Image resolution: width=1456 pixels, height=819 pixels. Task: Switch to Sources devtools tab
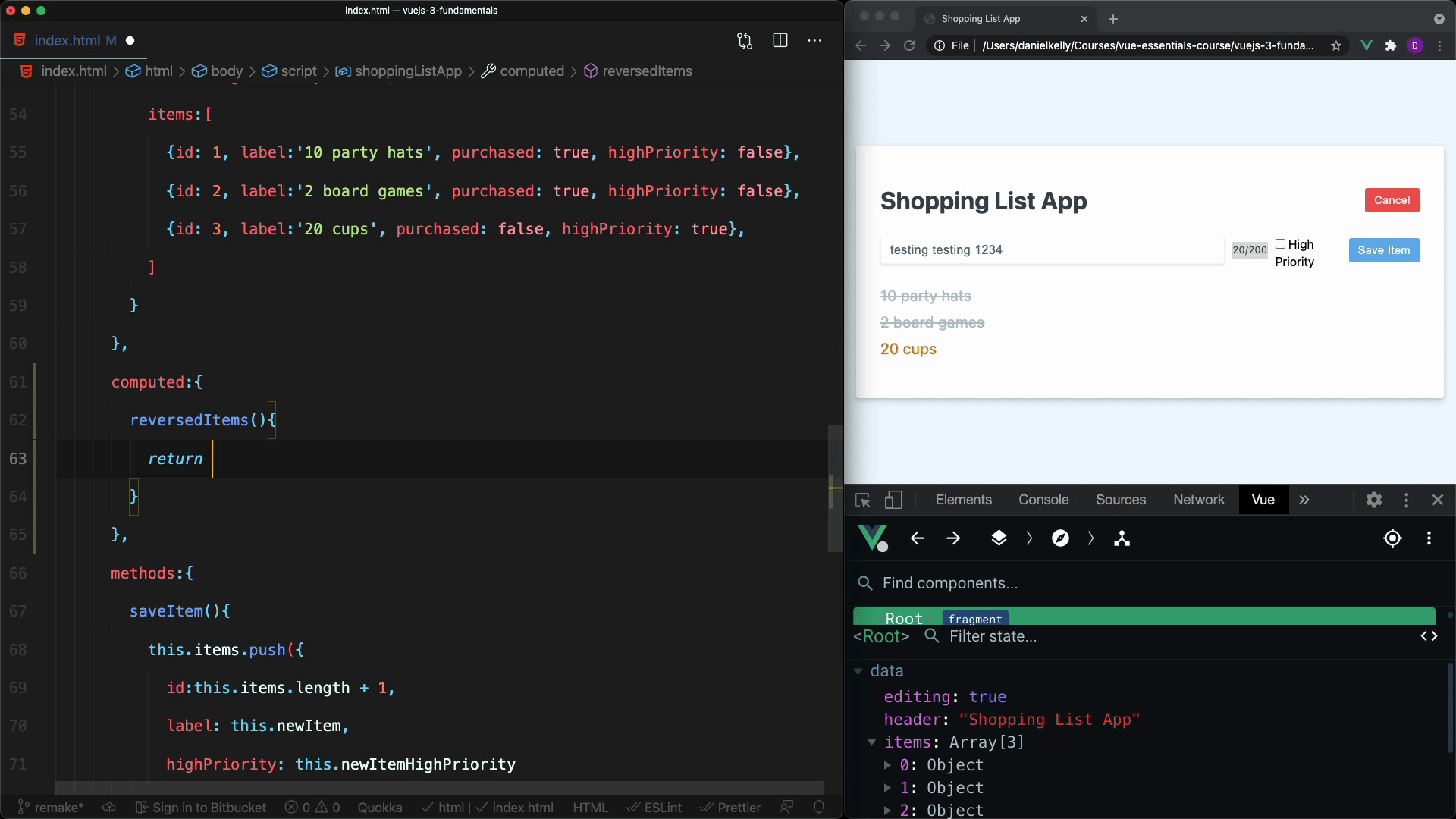1121,500
